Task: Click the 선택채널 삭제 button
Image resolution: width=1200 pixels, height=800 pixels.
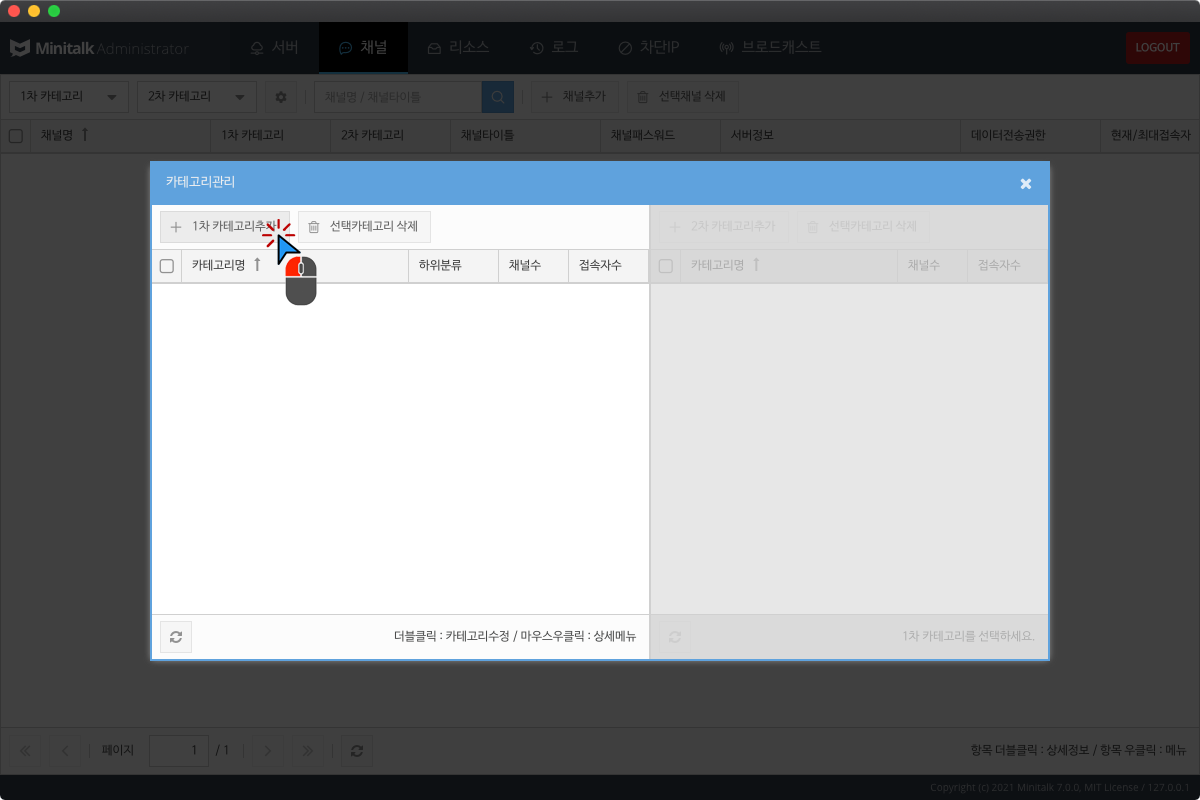Action: click(683, 97)
